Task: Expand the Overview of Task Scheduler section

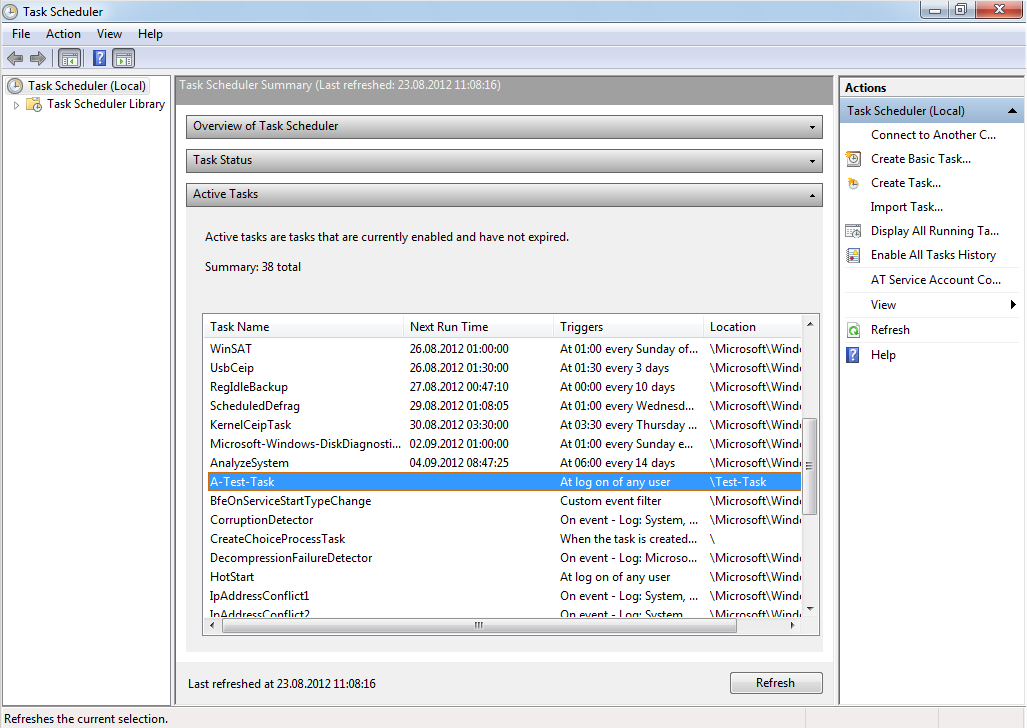Action: [813, 127]
